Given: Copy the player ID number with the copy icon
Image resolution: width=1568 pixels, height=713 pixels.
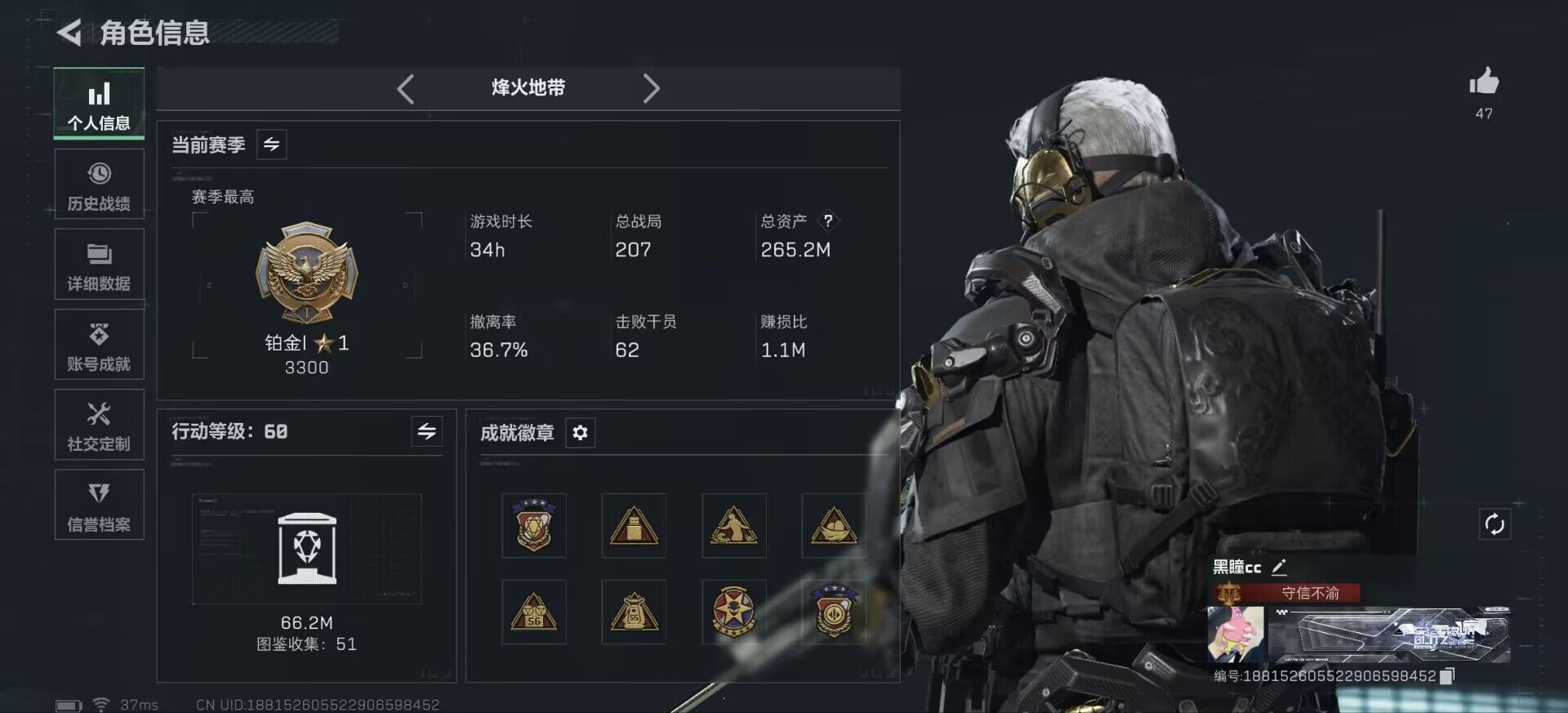Looking at the screenshot, I should click(x=1447, y=675).
